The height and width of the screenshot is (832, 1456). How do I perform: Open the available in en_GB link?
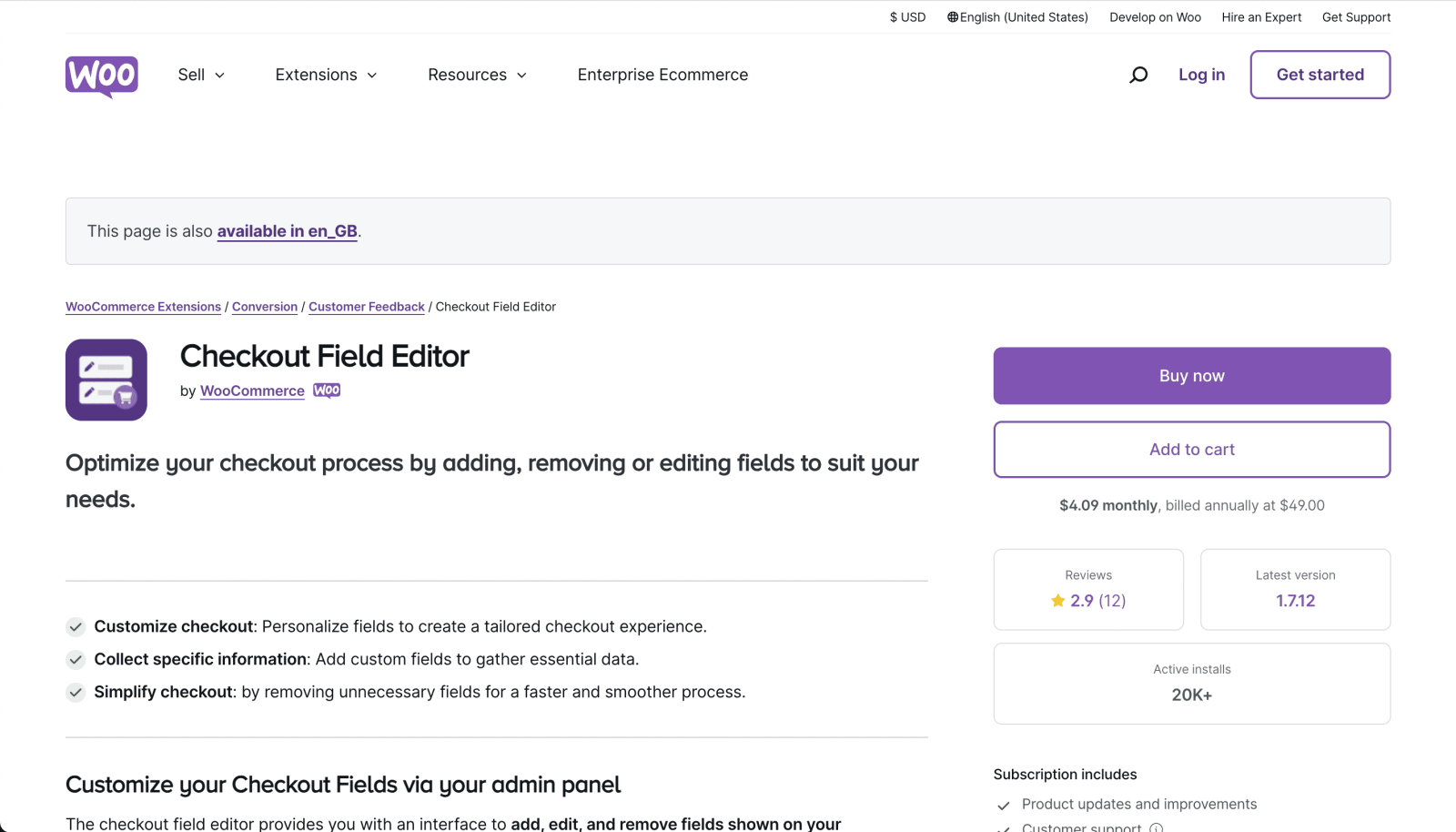pyautogui.click(x=287, y=231)
